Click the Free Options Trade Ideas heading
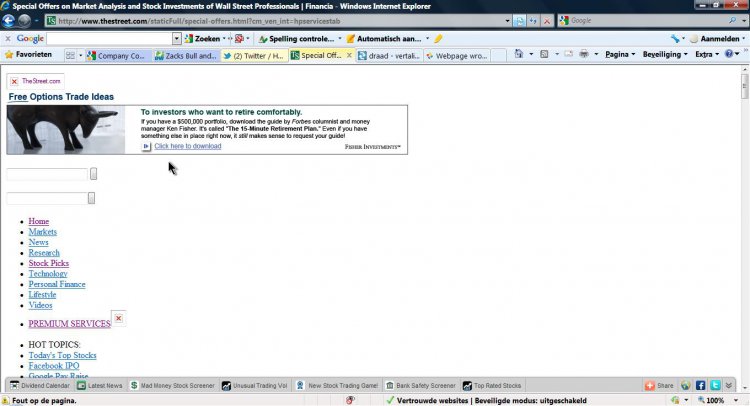This screenshot has height=406, width=750. 61,97
